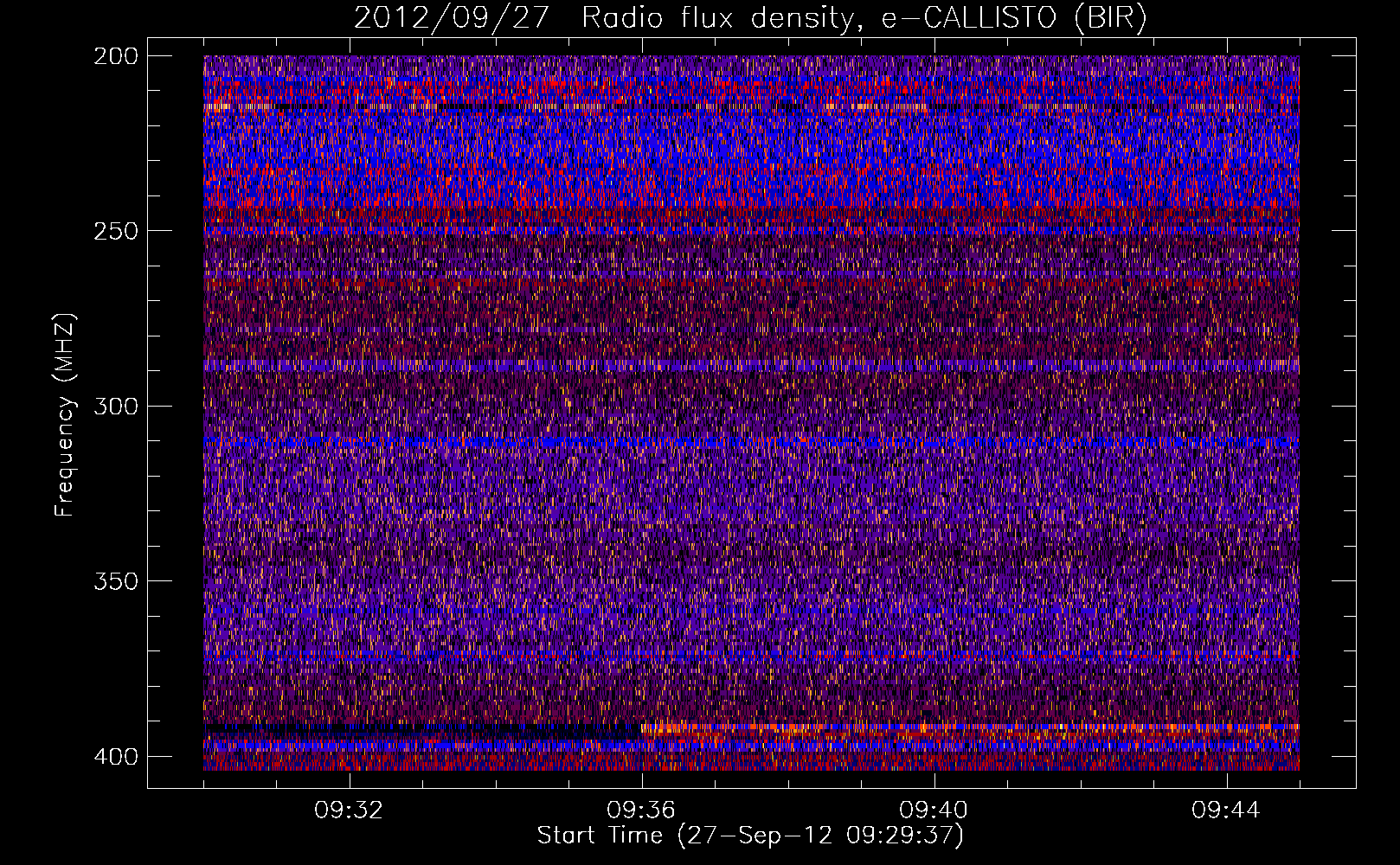The width and height of the screenshot is (1400, 865).
Task: Click the plot title mentioning e-CALLISTO (BIR)
Action: point(750,17)
